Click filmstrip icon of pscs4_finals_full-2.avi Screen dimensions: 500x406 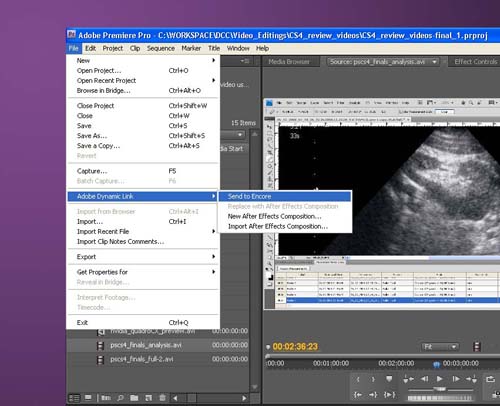click(100, 360)
